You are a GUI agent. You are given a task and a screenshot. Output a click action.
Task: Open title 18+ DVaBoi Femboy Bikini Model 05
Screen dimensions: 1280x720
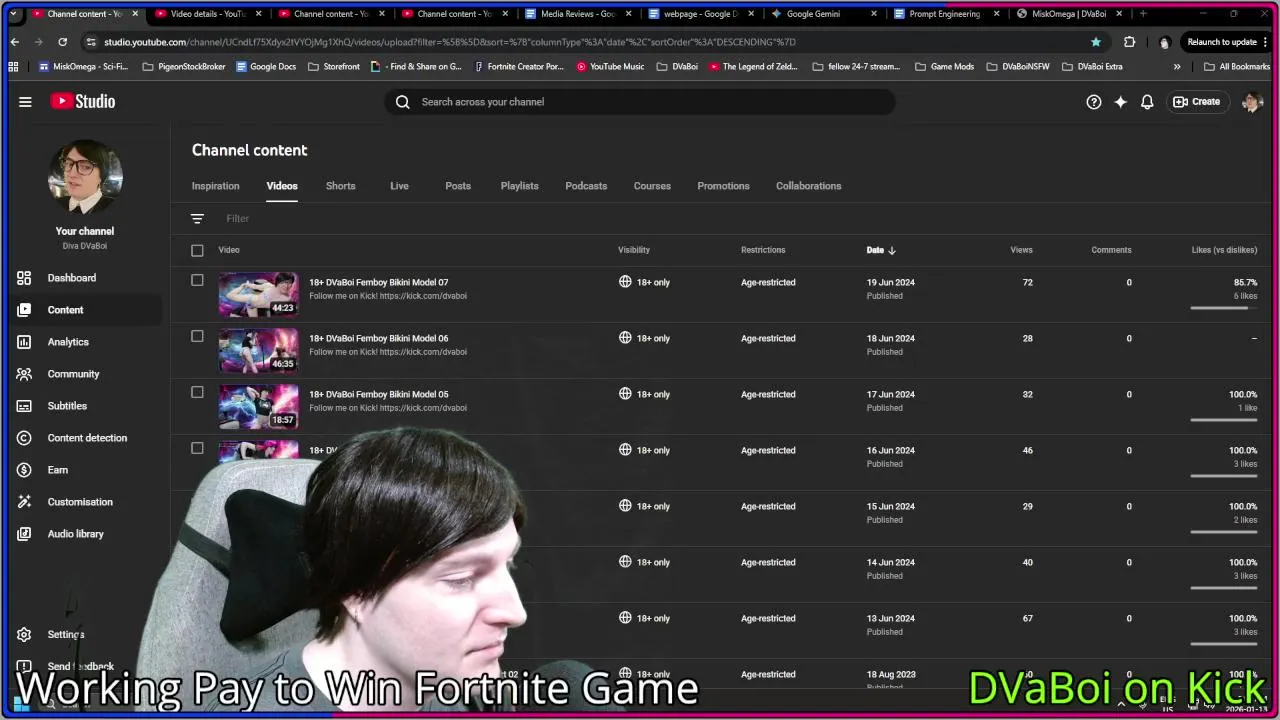tap(378, 395)
